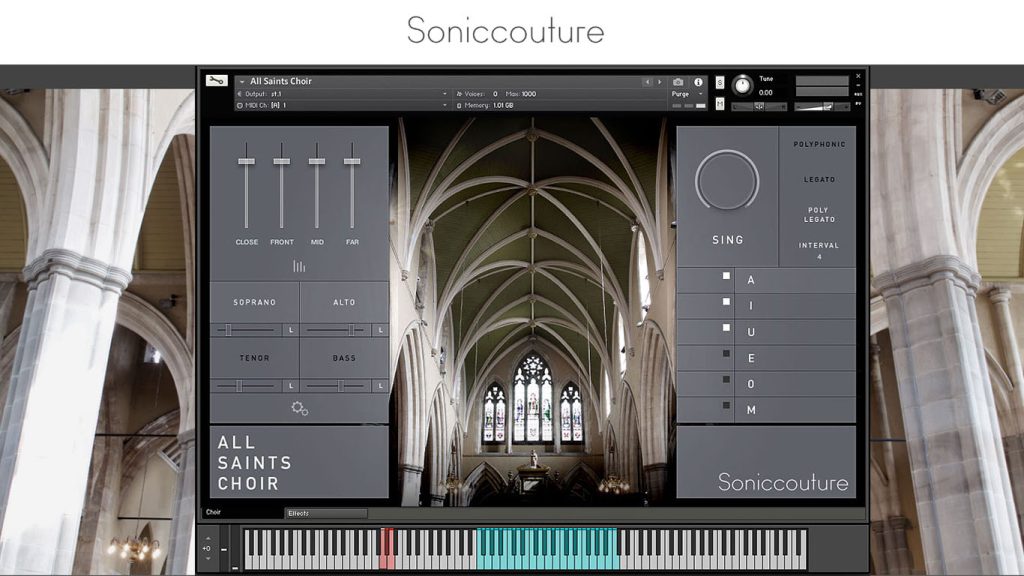Select POLYPHONIC mode
This screenshot has height=576, width=1024.
(x=819, y=144)
